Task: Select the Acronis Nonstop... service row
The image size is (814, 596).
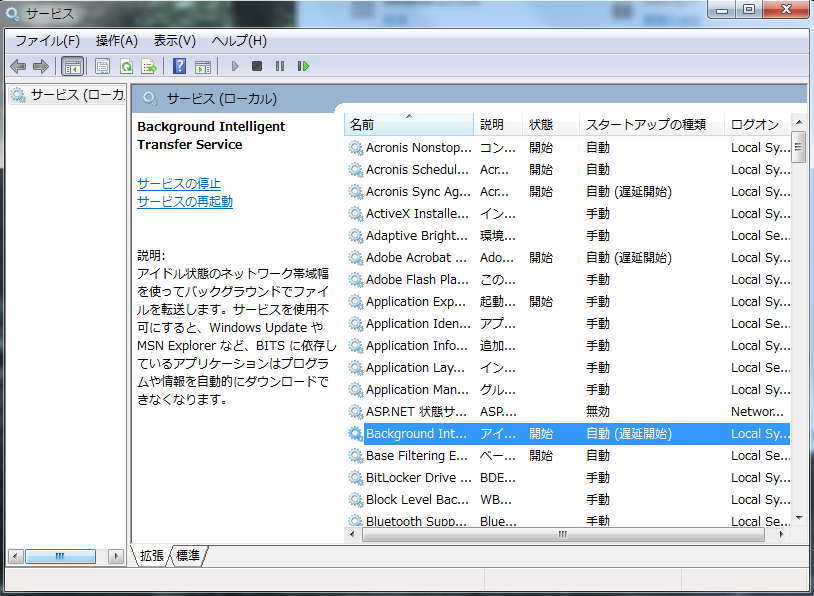Action: 568,147
